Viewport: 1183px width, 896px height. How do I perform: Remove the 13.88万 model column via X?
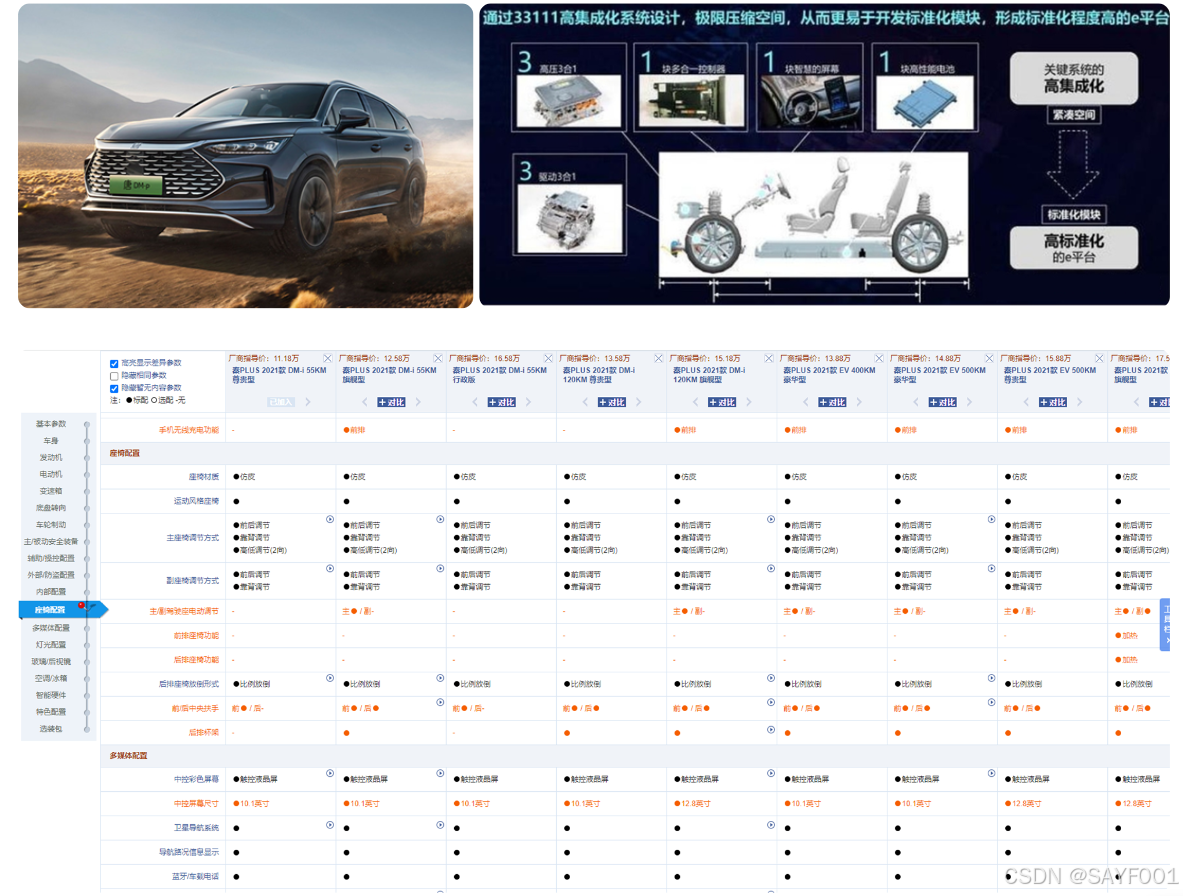tap(879, 358)
